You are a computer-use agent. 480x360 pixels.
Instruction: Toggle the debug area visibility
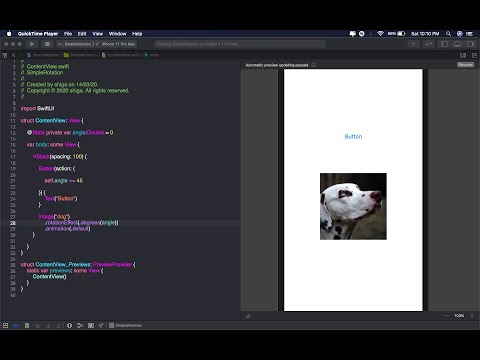point(457,44)
